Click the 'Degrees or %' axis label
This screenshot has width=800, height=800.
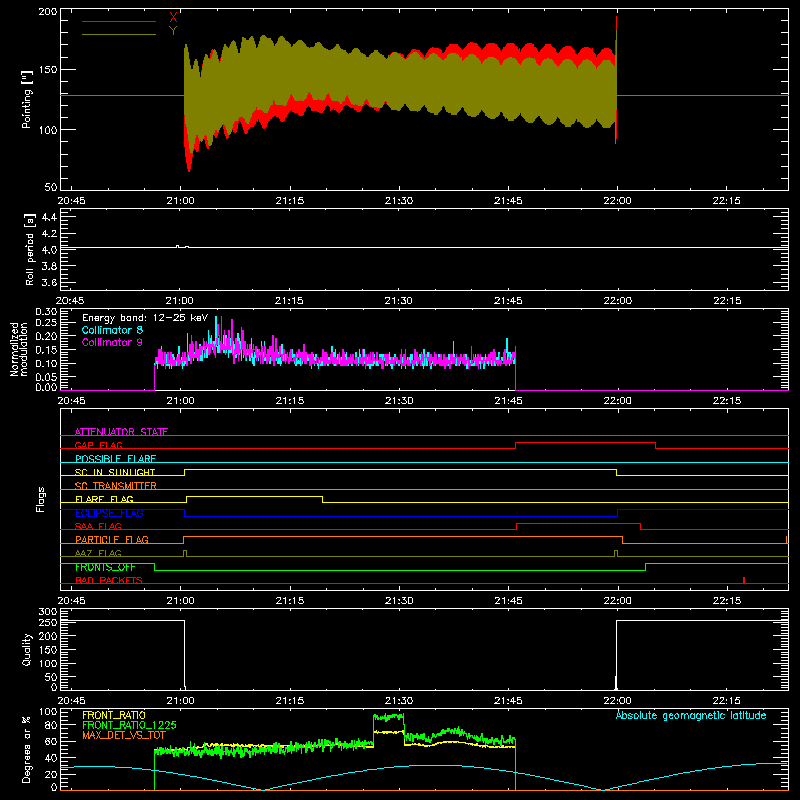27,750
